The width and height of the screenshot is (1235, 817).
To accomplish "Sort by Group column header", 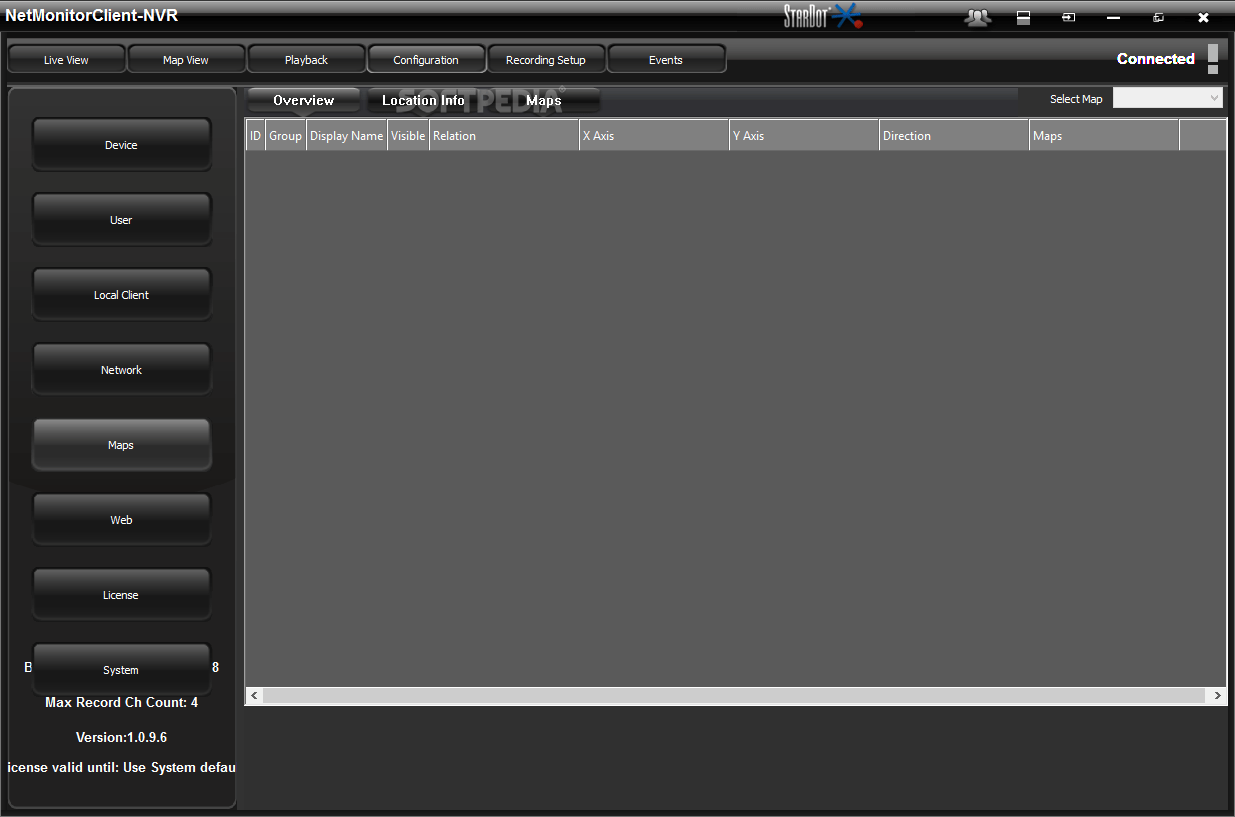I will tap(286, 136).
